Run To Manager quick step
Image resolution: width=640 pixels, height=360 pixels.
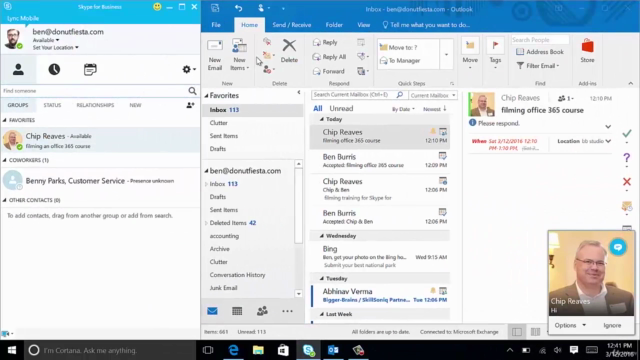400,60
